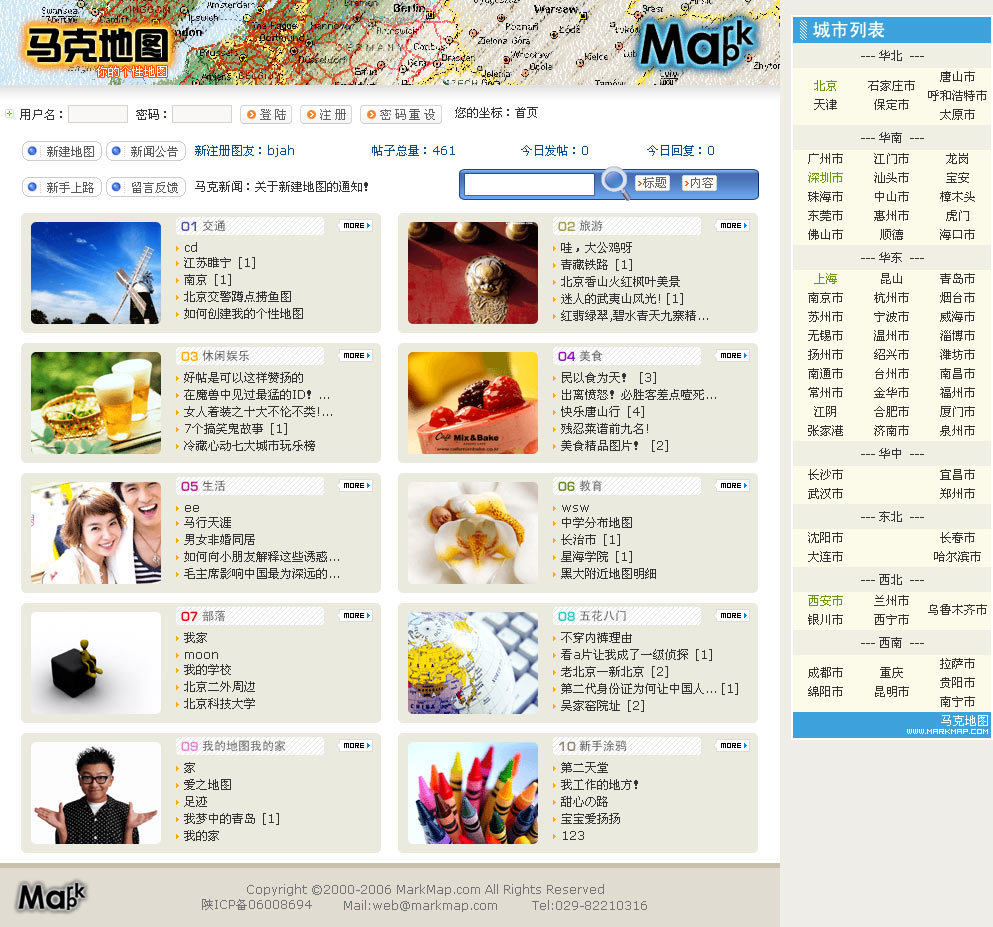Open MORE for the 05 生活 section
Viewport: 993px width, 927px height.
[x=357, y=486]
